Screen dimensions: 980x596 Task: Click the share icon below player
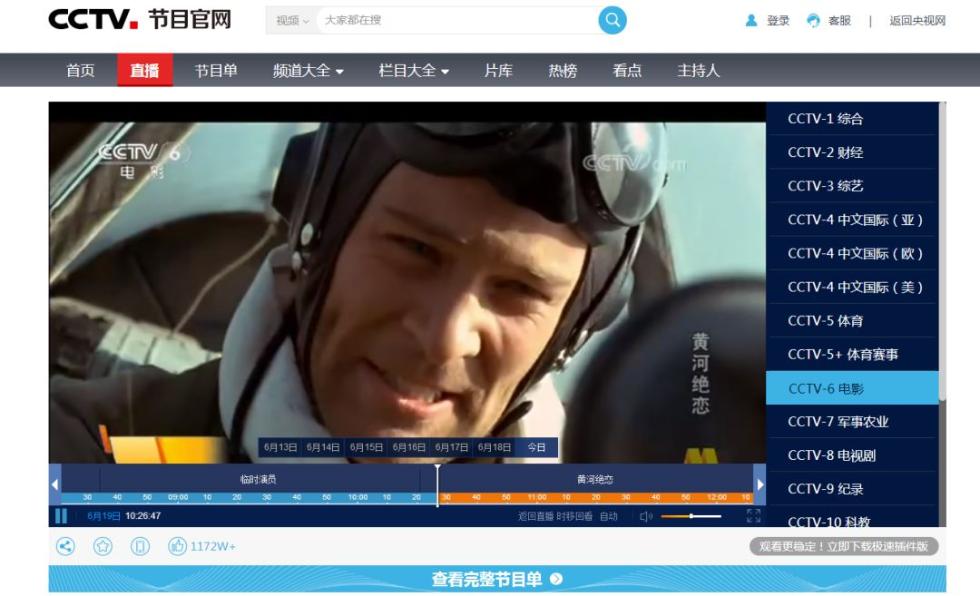(x=65, y=546)
